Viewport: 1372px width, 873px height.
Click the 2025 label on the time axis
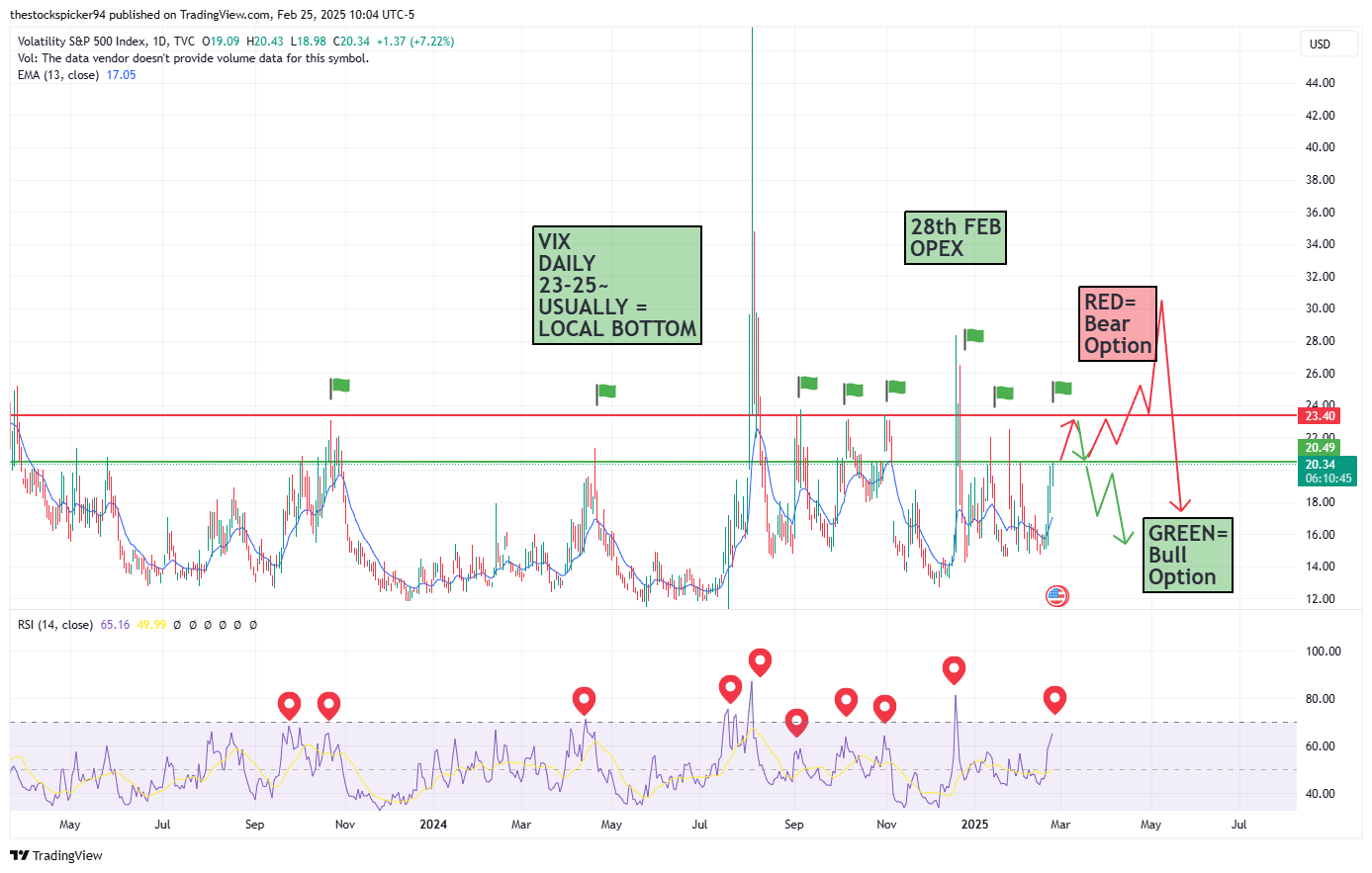(974, 825)
